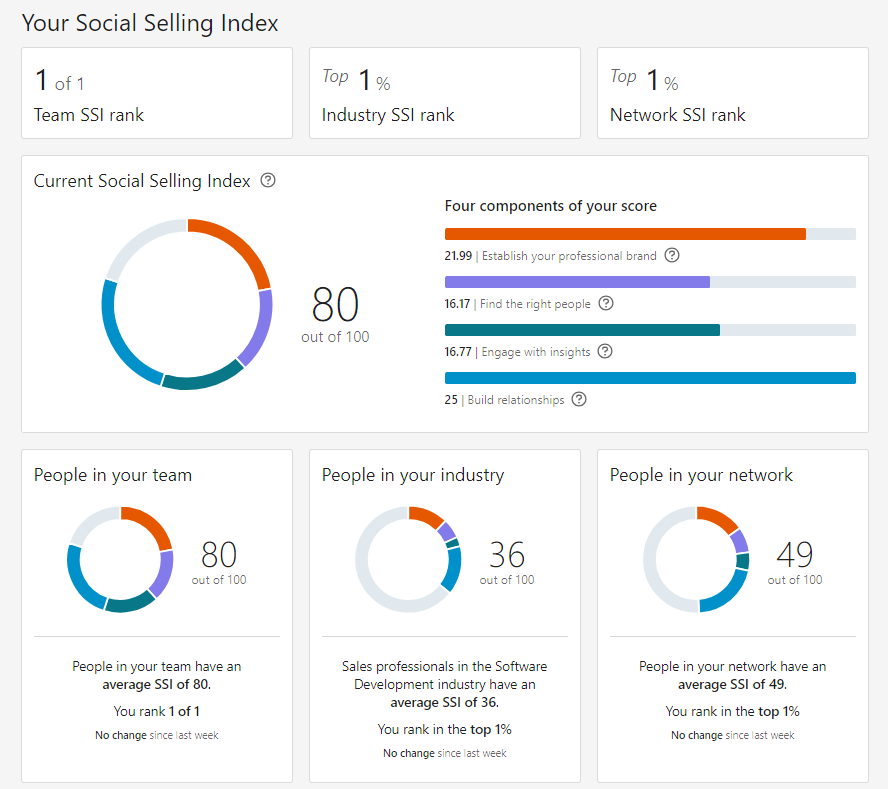Click the Build relationships progress bar
Viewport: 888px width, 789px height.
click(650, 377)
